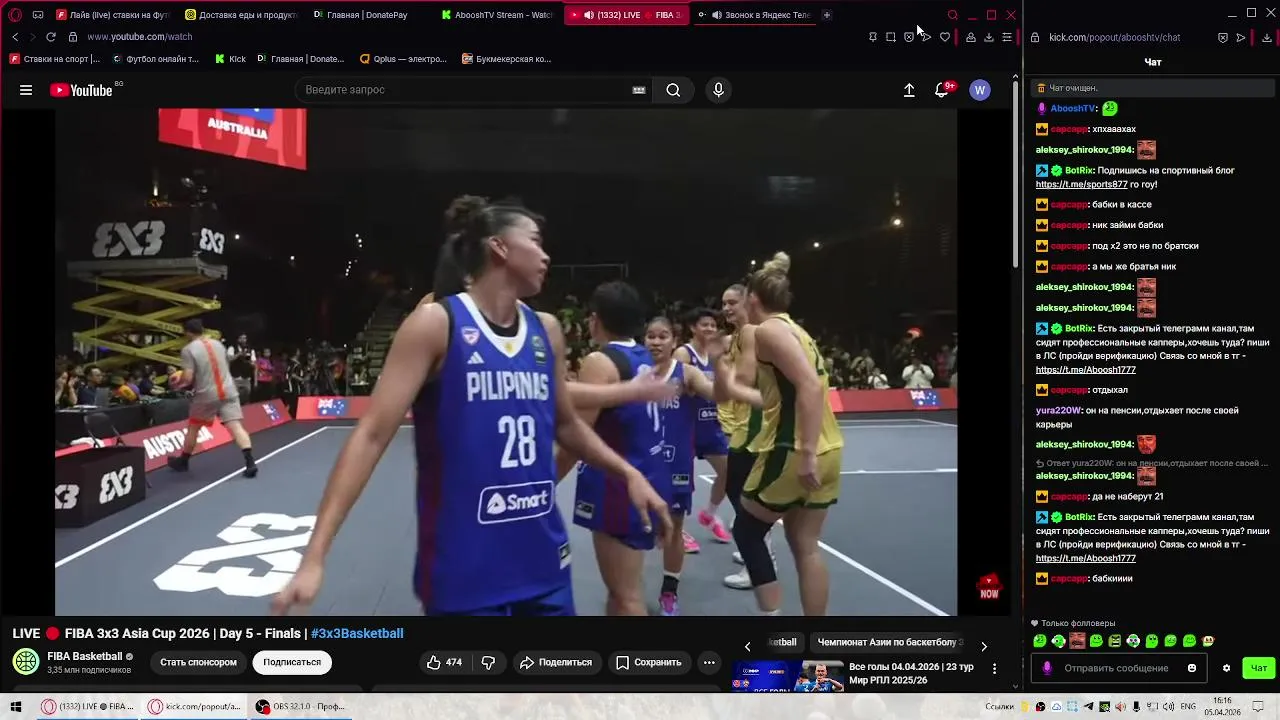This screenshot has height=720, width=1280.
Task: Insert the angry face photo emote in quick row
Action: [1077, 641]
